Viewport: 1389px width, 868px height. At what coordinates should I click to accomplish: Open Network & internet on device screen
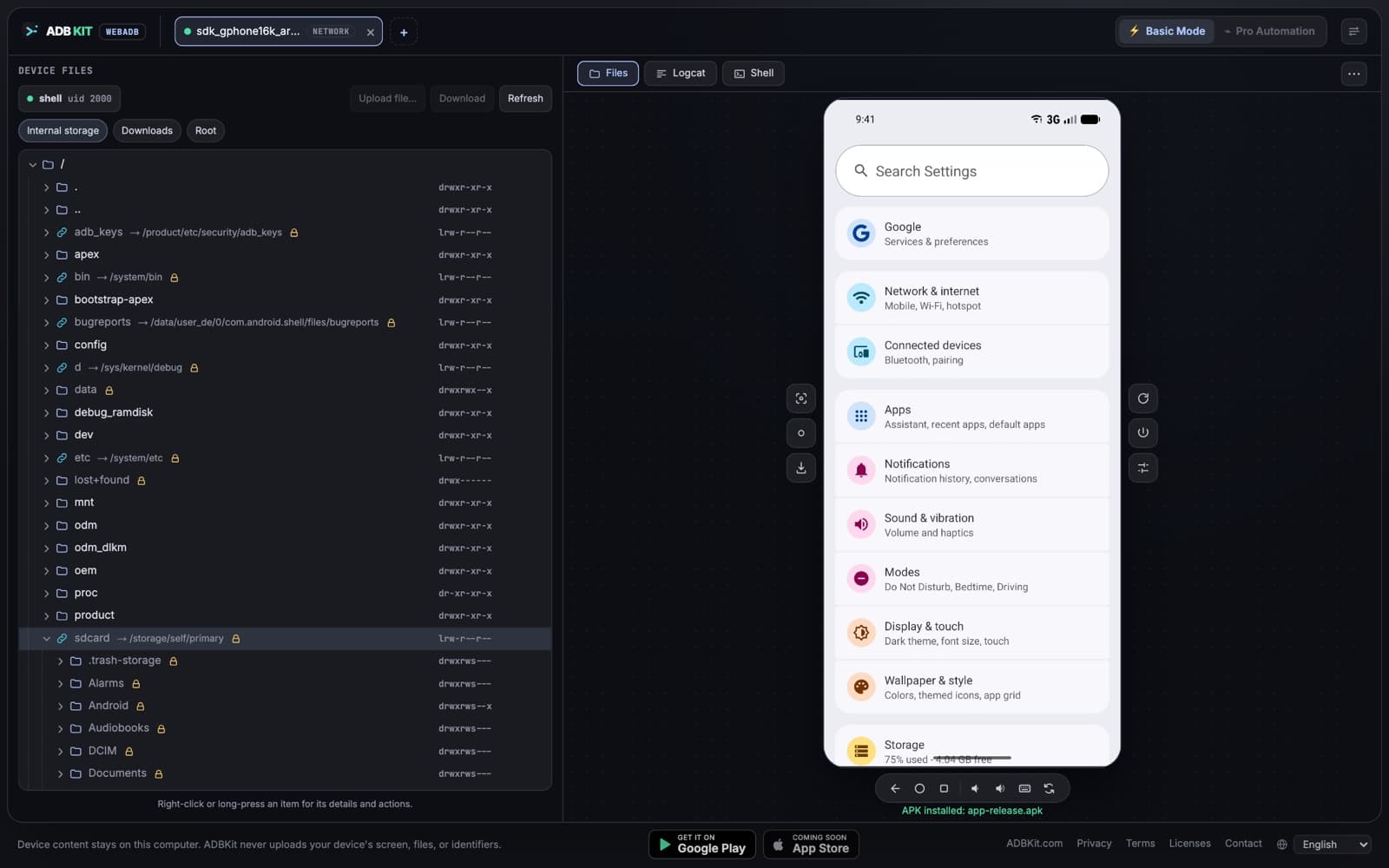click(971, 298)
